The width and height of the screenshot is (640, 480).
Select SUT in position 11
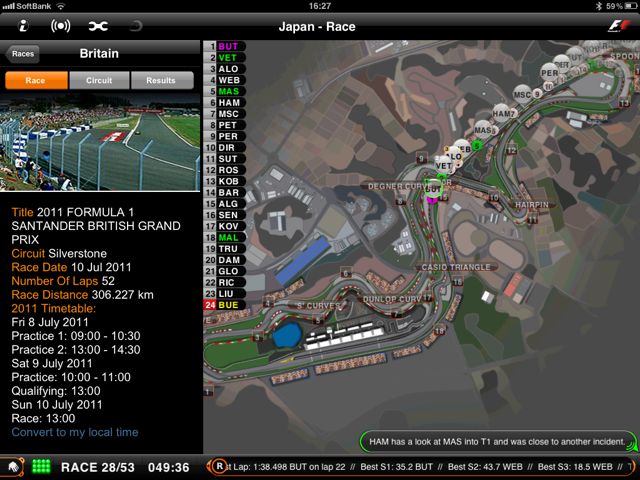point(225,159)
